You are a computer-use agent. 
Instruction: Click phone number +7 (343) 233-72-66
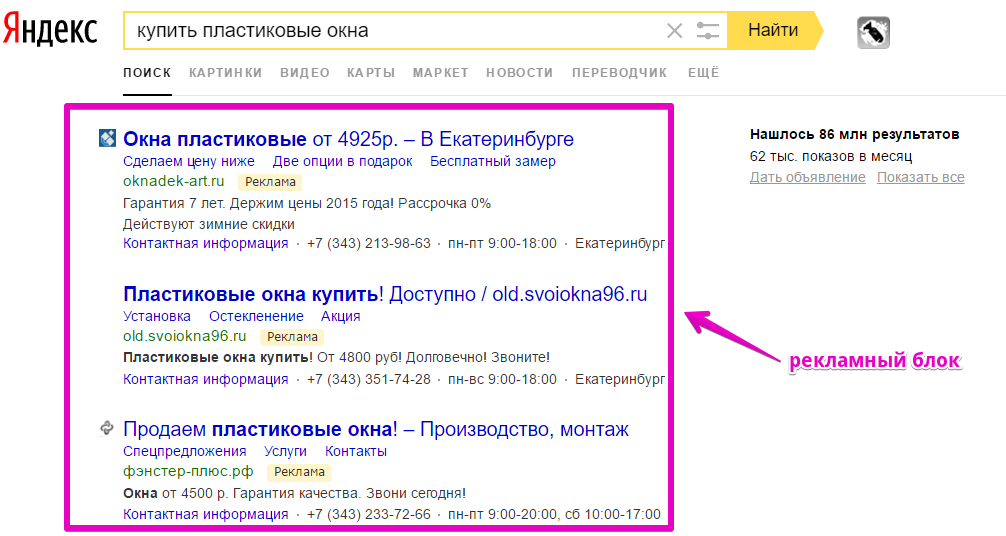pyautogui.click(x=369, y=514)
